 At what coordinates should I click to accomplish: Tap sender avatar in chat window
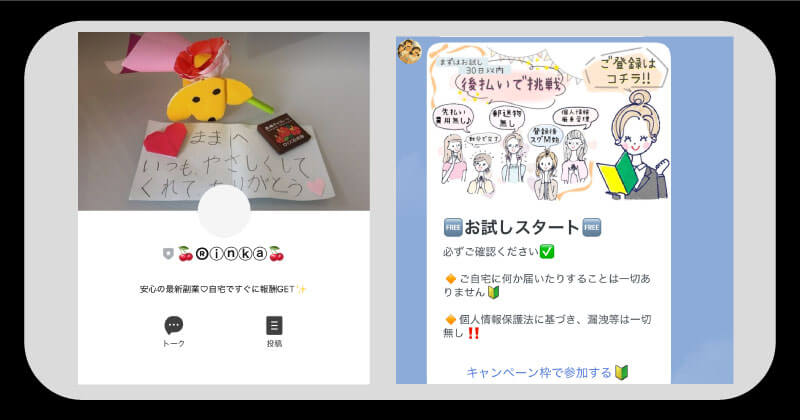[x=410, y=51]
